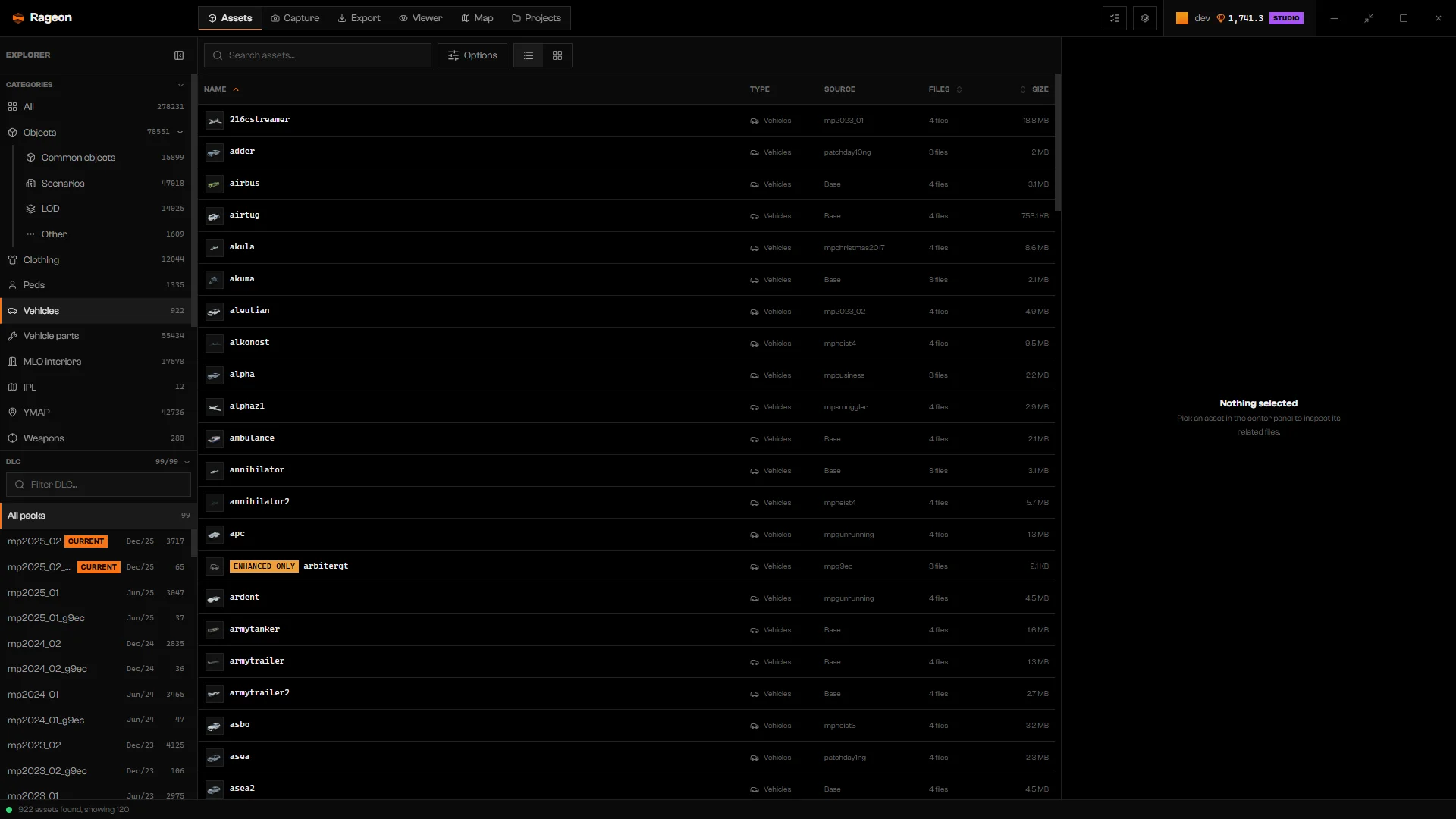Select the YMAP category icon
The image size is (1456, 819).
pos(13,413)
